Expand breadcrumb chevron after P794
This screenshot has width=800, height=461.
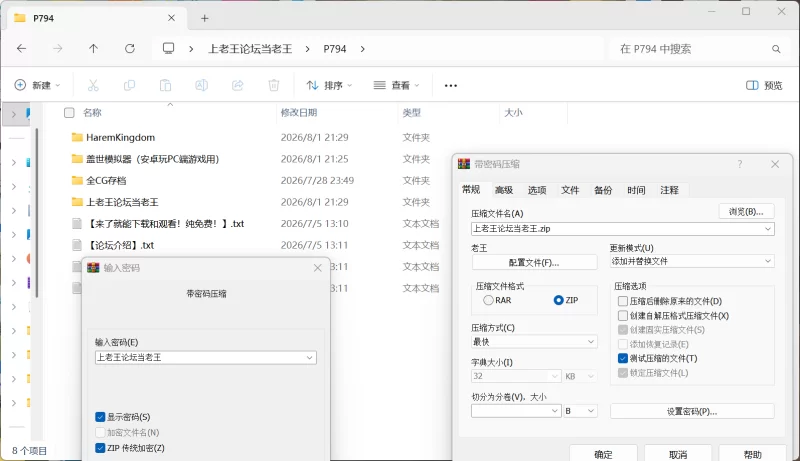[x=363, y=49]
